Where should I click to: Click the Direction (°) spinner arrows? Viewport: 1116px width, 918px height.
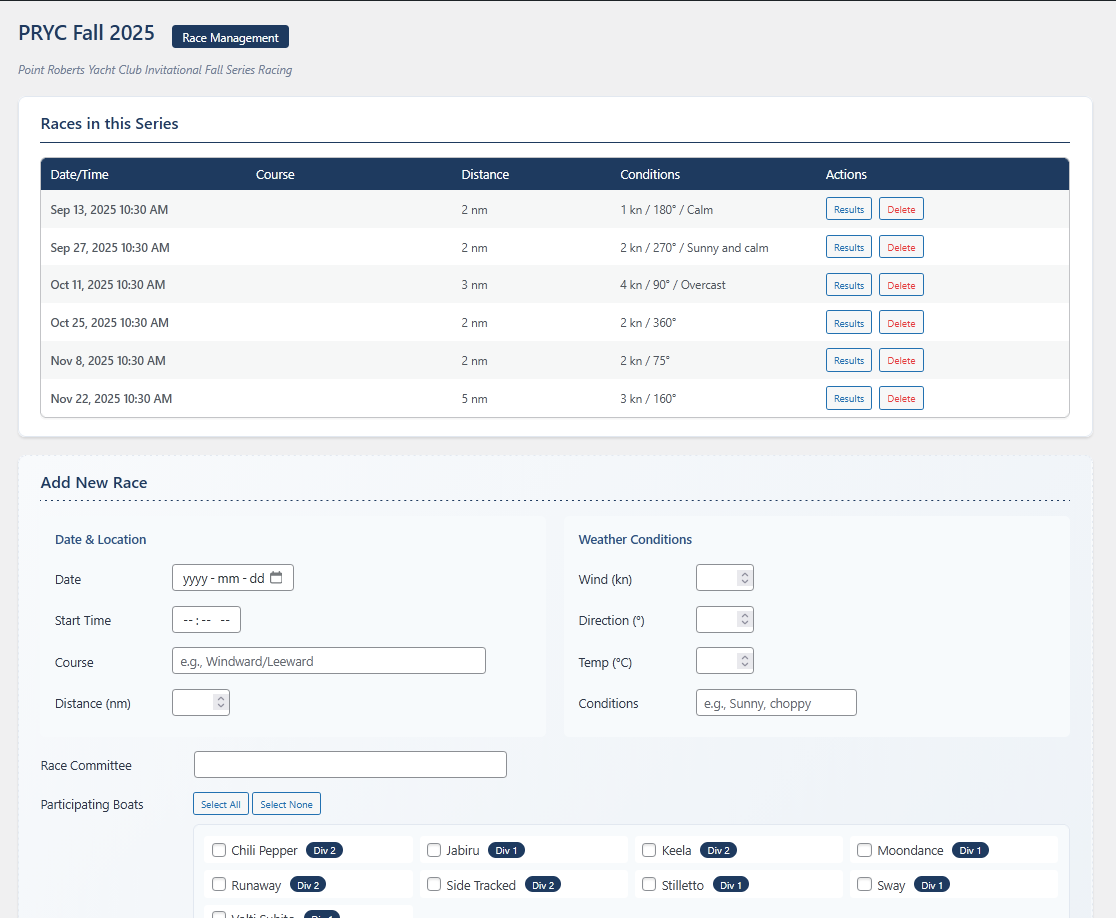tap(744, 620)
